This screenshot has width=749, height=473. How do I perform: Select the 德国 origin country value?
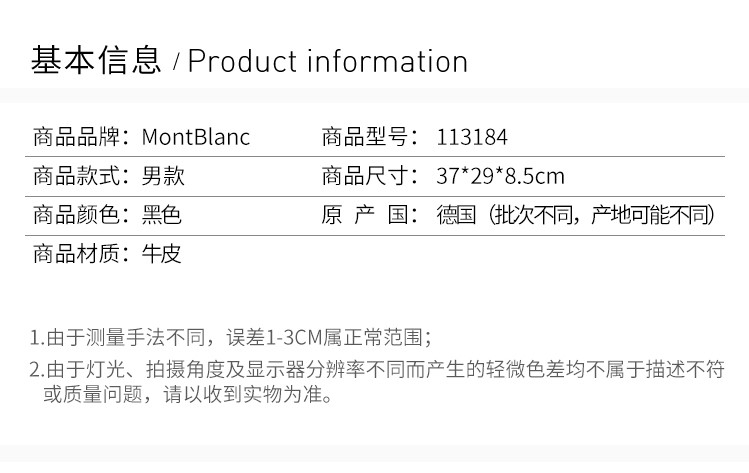pos(456,215)
